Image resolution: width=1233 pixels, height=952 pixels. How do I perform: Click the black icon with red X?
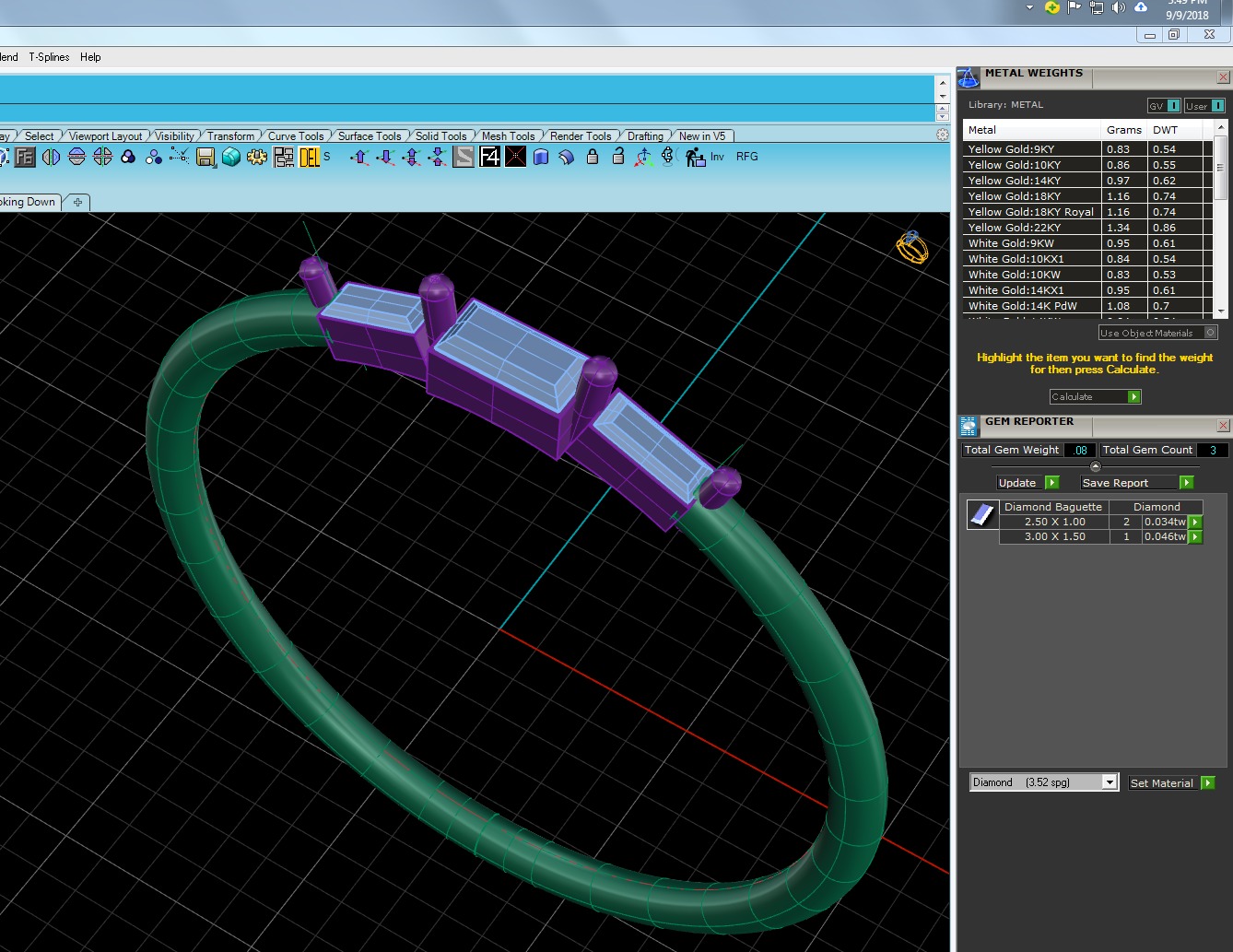click(515, 157)
